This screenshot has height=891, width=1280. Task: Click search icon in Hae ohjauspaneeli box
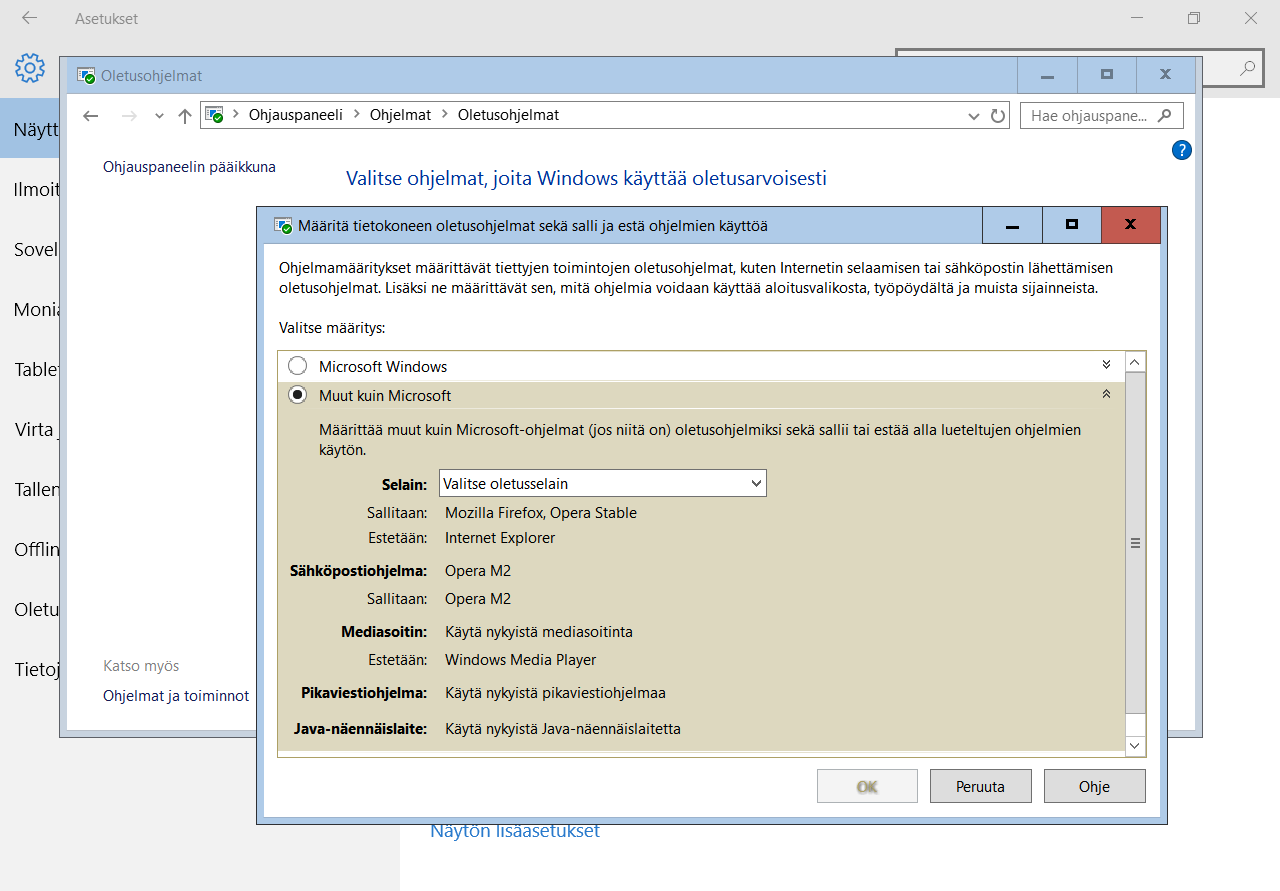click(1164, 115)
